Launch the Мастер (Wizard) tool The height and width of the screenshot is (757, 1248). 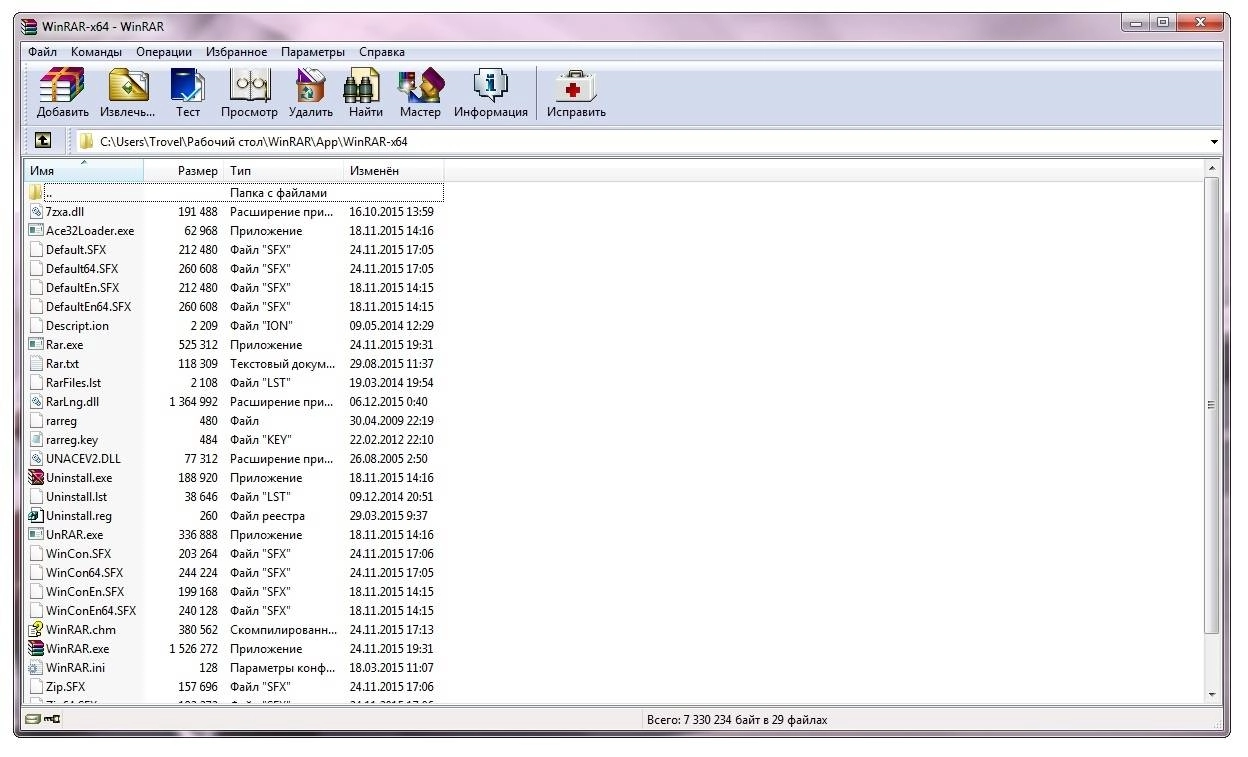pyautogui.click(x=420, y=86)
